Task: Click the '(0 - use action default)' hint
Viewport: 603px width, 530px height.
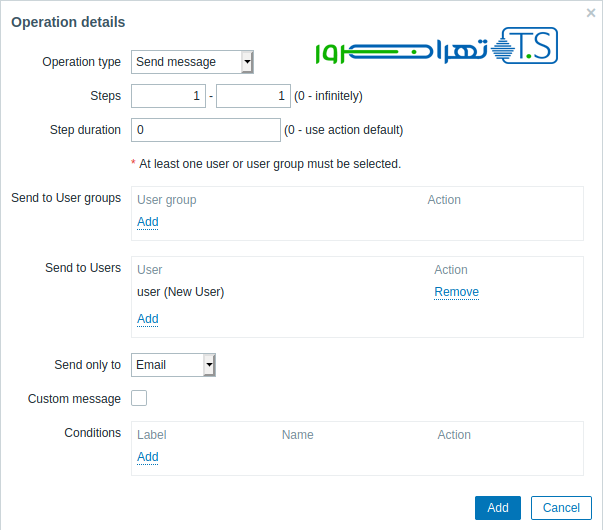Action: click(343, 130)
